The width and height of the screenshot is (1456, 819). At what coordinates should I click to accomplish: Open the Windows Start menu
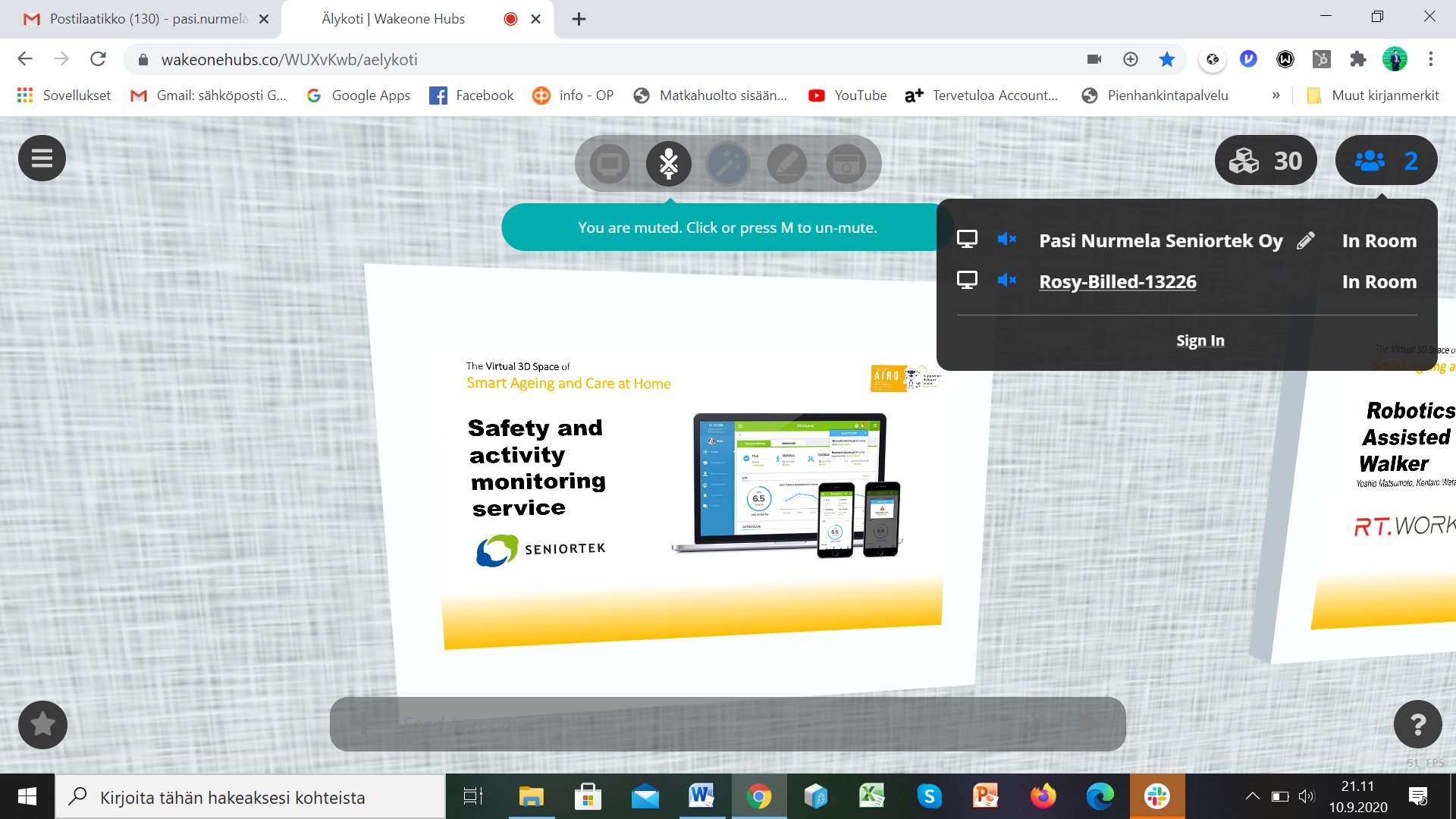point(27,796)
